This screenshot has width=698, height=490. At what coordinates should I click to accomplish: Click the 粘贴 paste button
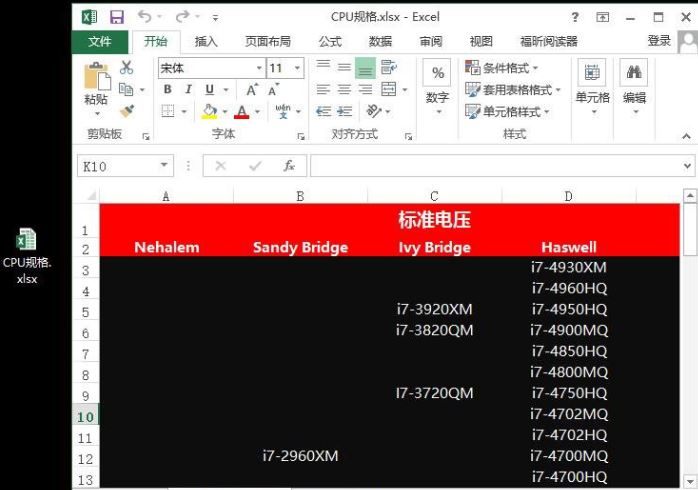click(97, 90)
